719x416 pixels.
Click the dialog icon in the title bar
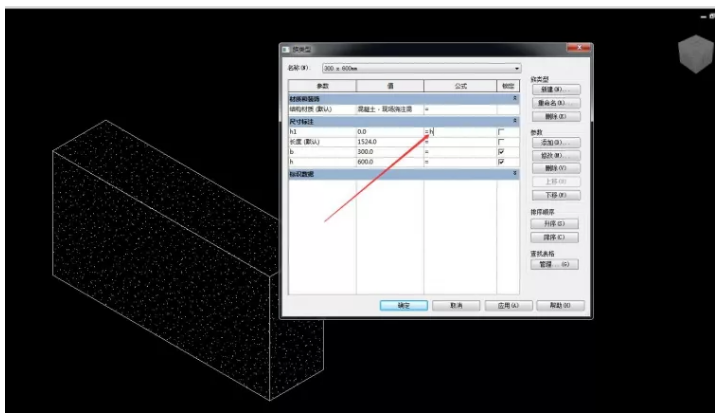(286, 50)
